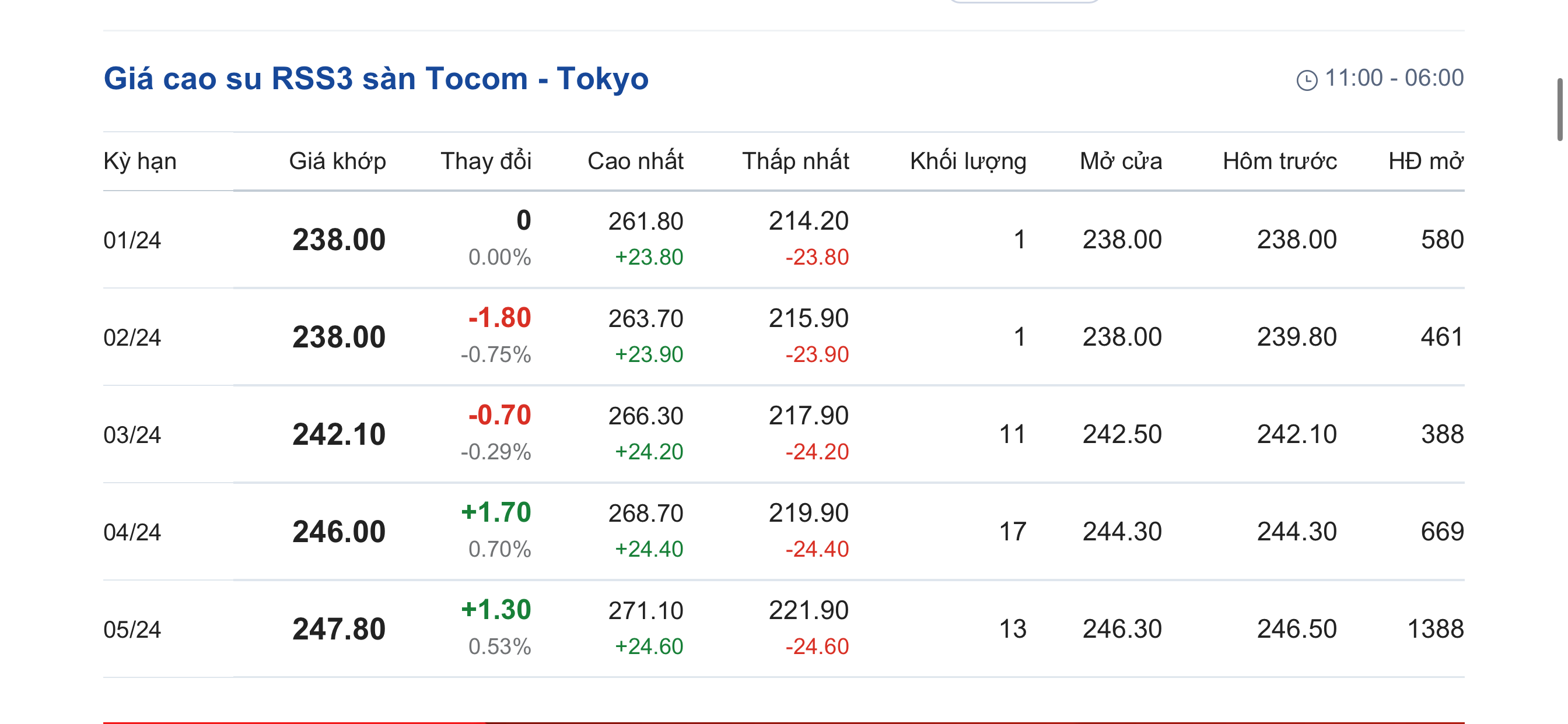Click the clock icon beside trading hours

[x=1306, y=80]
